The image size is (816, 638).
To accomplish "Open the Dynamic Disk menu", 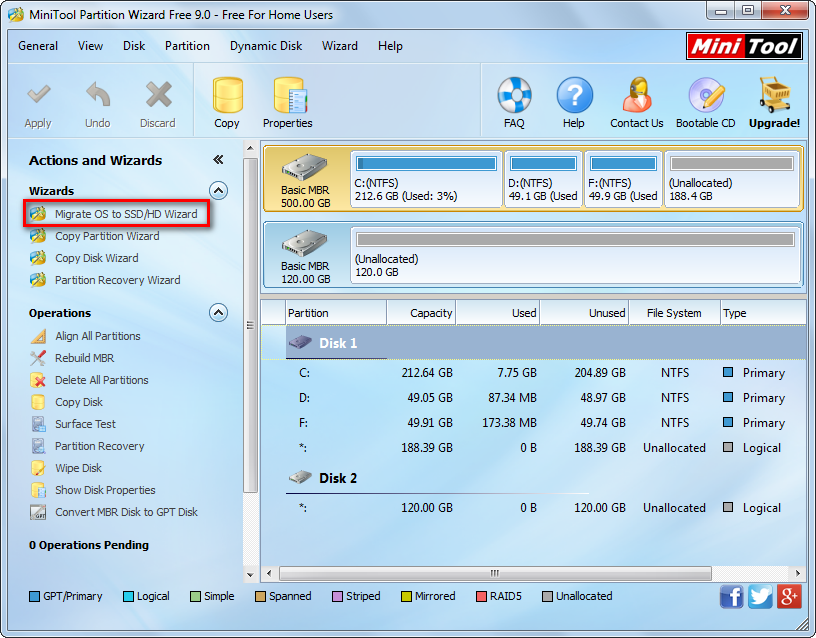I will pyautogui.click(x=266, y=46).
